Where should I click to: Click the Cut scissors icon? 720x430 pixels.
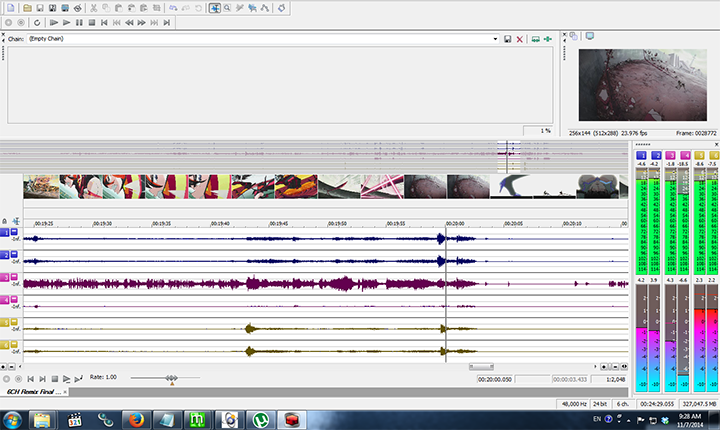click(93, 8)
